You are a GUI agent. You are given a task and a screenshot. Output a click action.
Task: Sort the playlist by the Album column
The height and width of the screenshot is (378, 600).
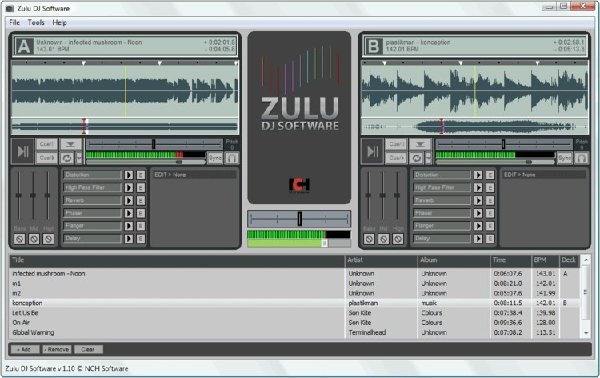click(454, 261)
